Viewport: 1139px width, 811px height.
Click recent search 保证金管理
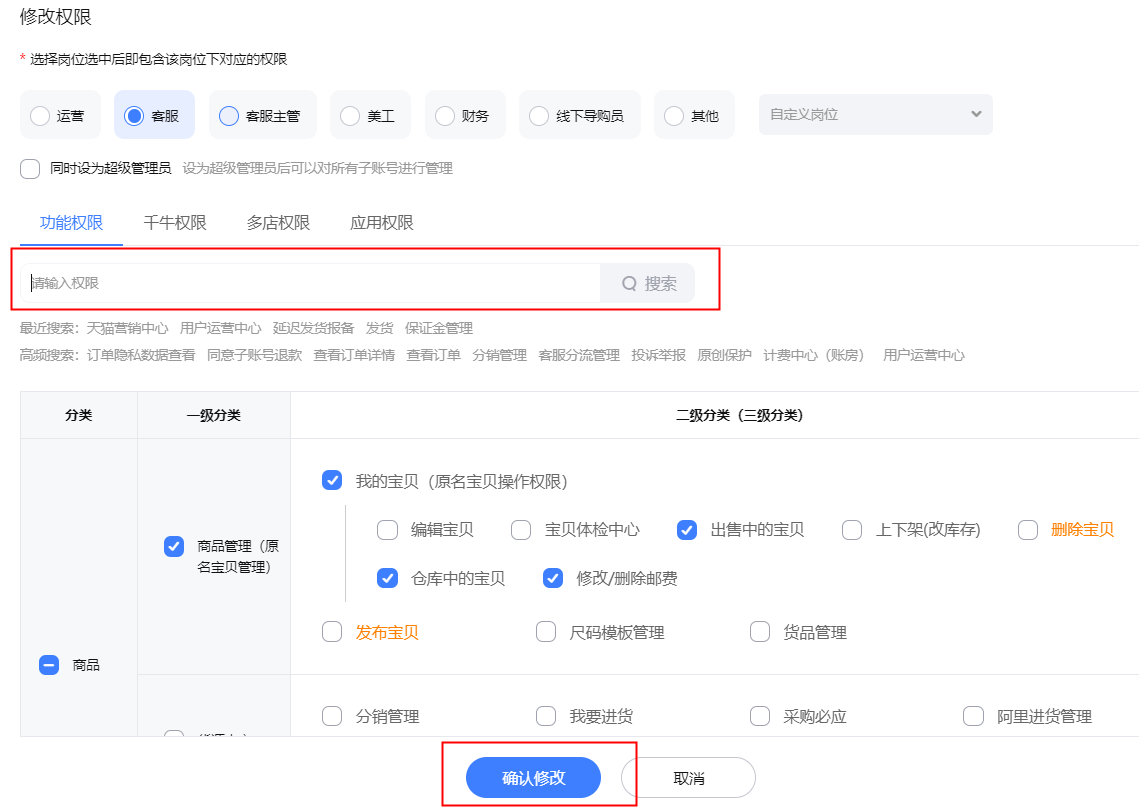coord(439,328)
